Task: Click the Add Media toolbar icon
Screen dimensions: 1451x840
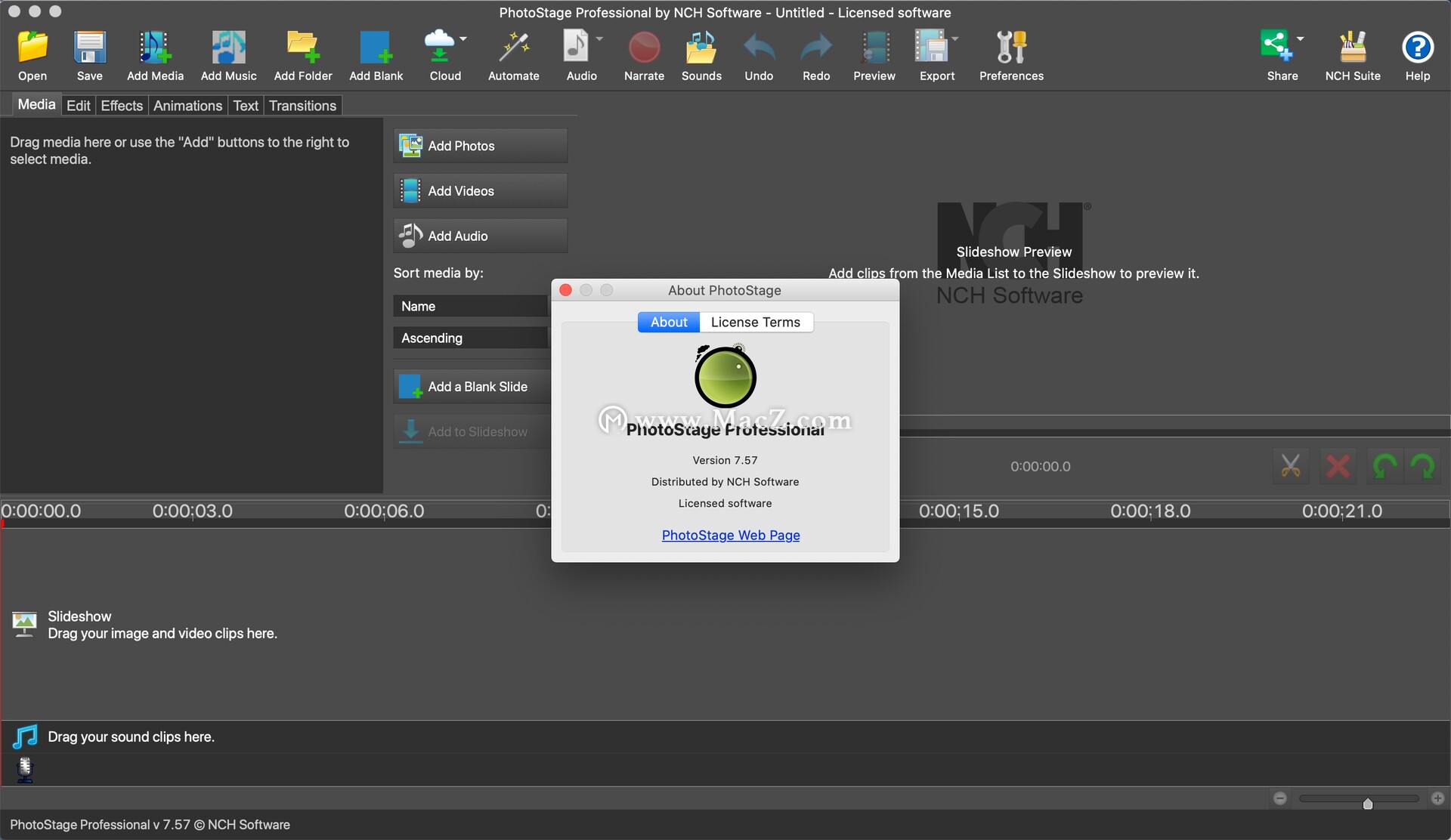Action: click(x=155, y=48)
